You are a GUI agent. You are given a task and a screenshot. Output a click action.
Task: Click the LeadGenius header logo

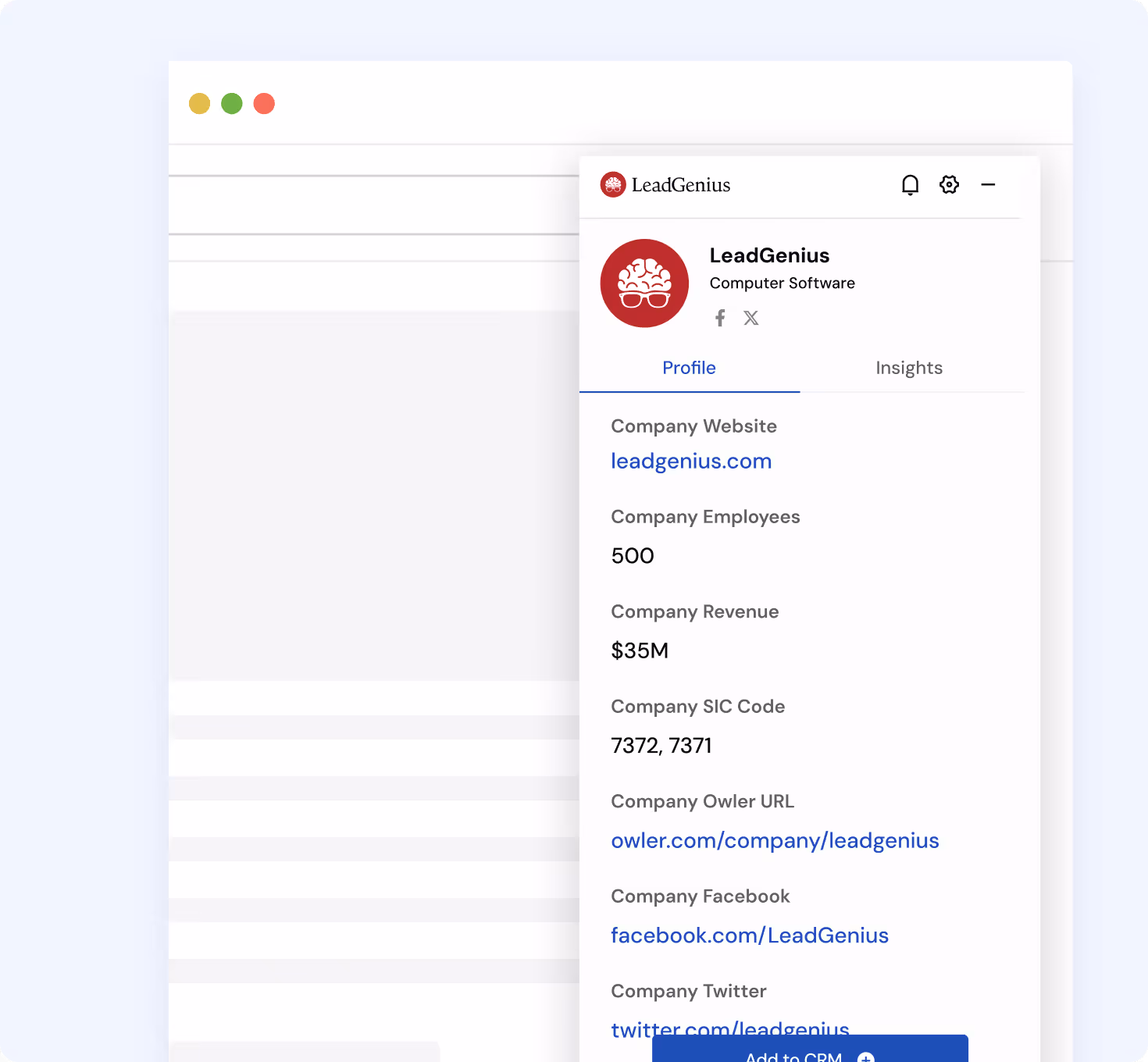665,185
